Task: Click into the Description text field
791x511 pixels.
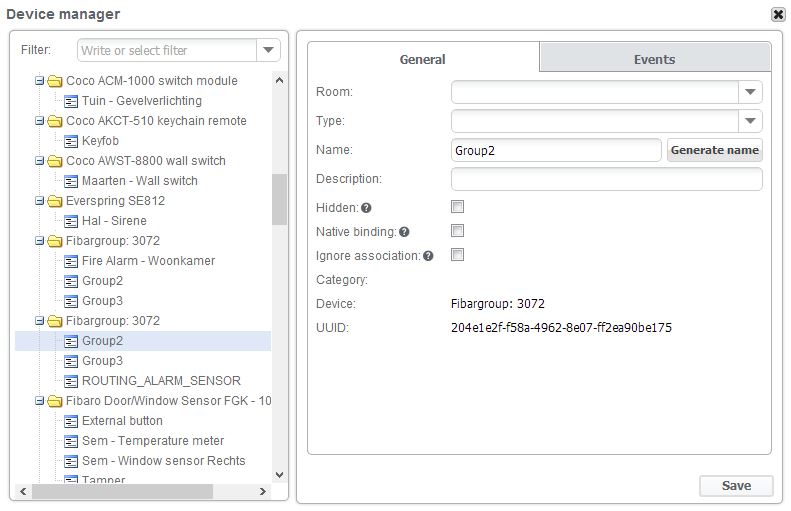Action: coord(606,179)
